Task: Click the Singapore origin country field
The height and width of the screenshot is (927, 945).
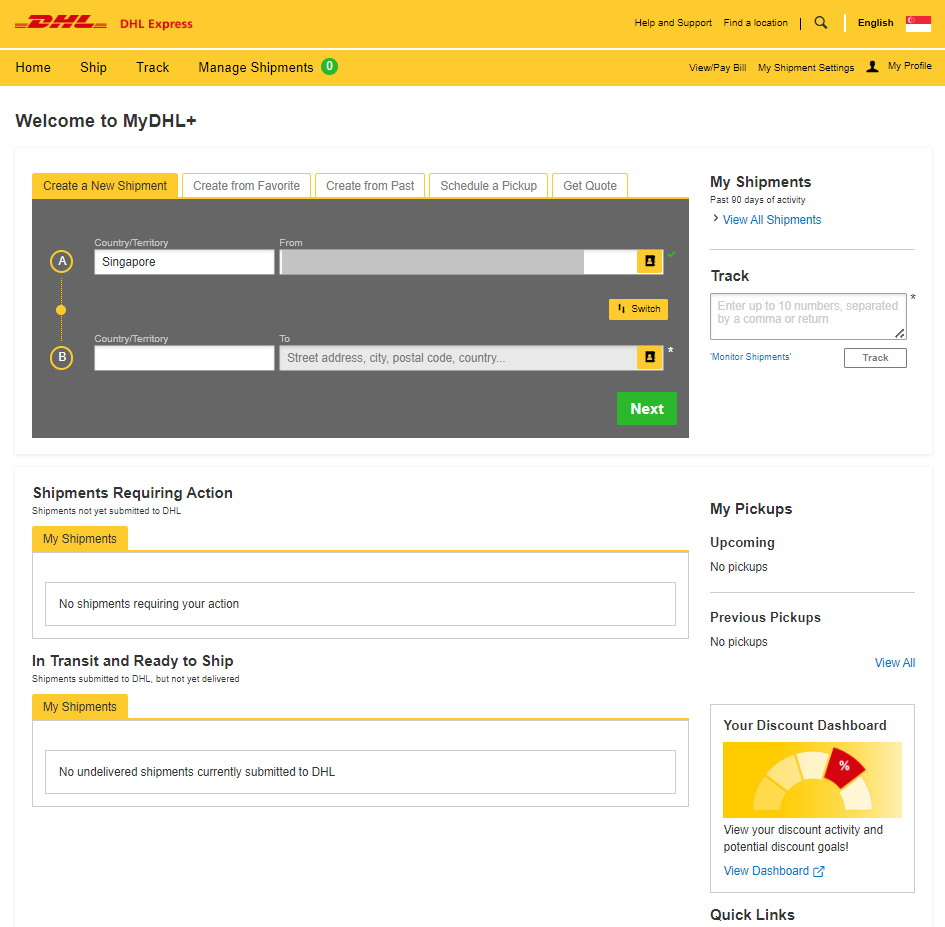Action: point(184,262)
